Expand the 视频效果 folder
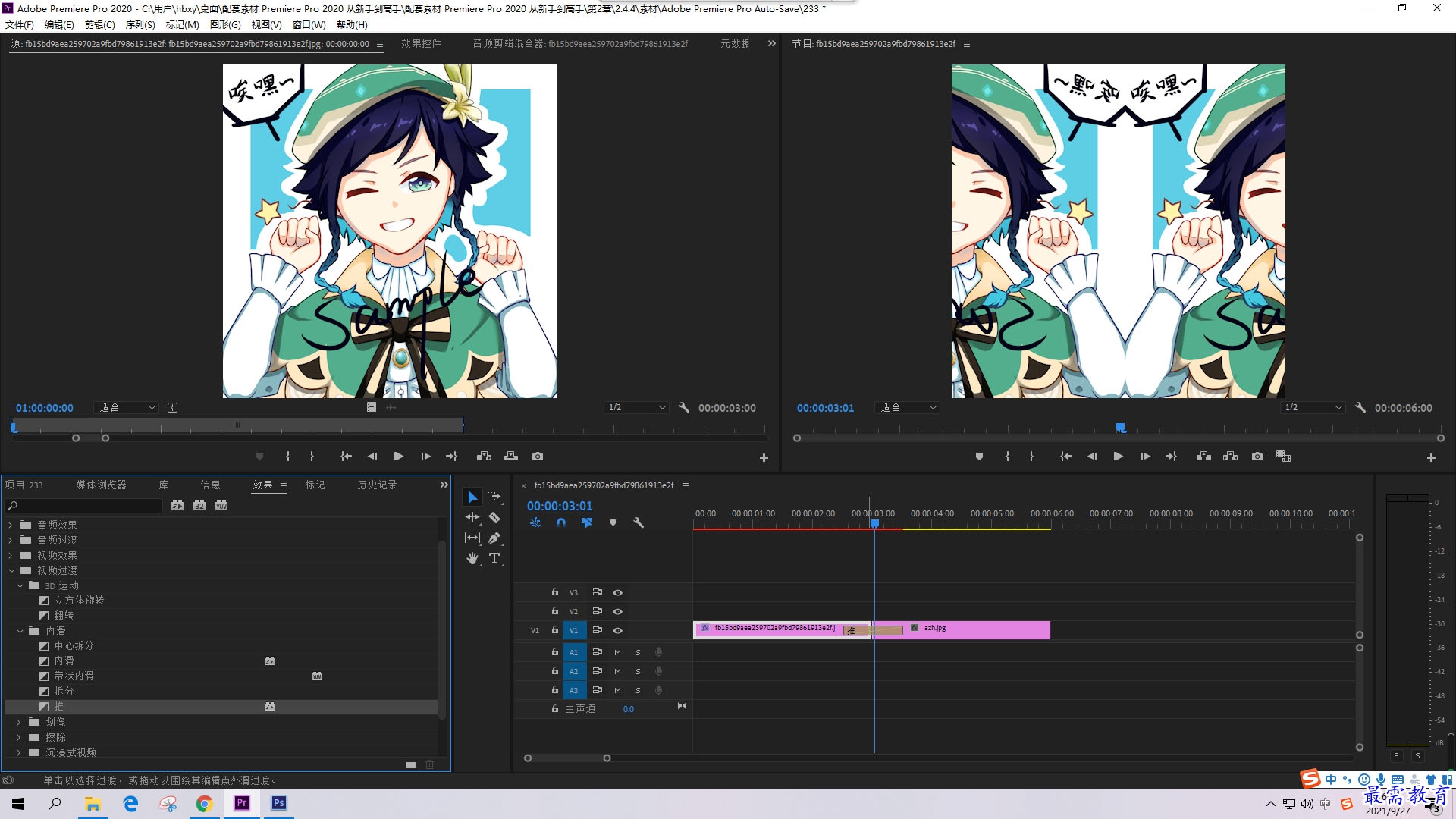 pos(11,555)
